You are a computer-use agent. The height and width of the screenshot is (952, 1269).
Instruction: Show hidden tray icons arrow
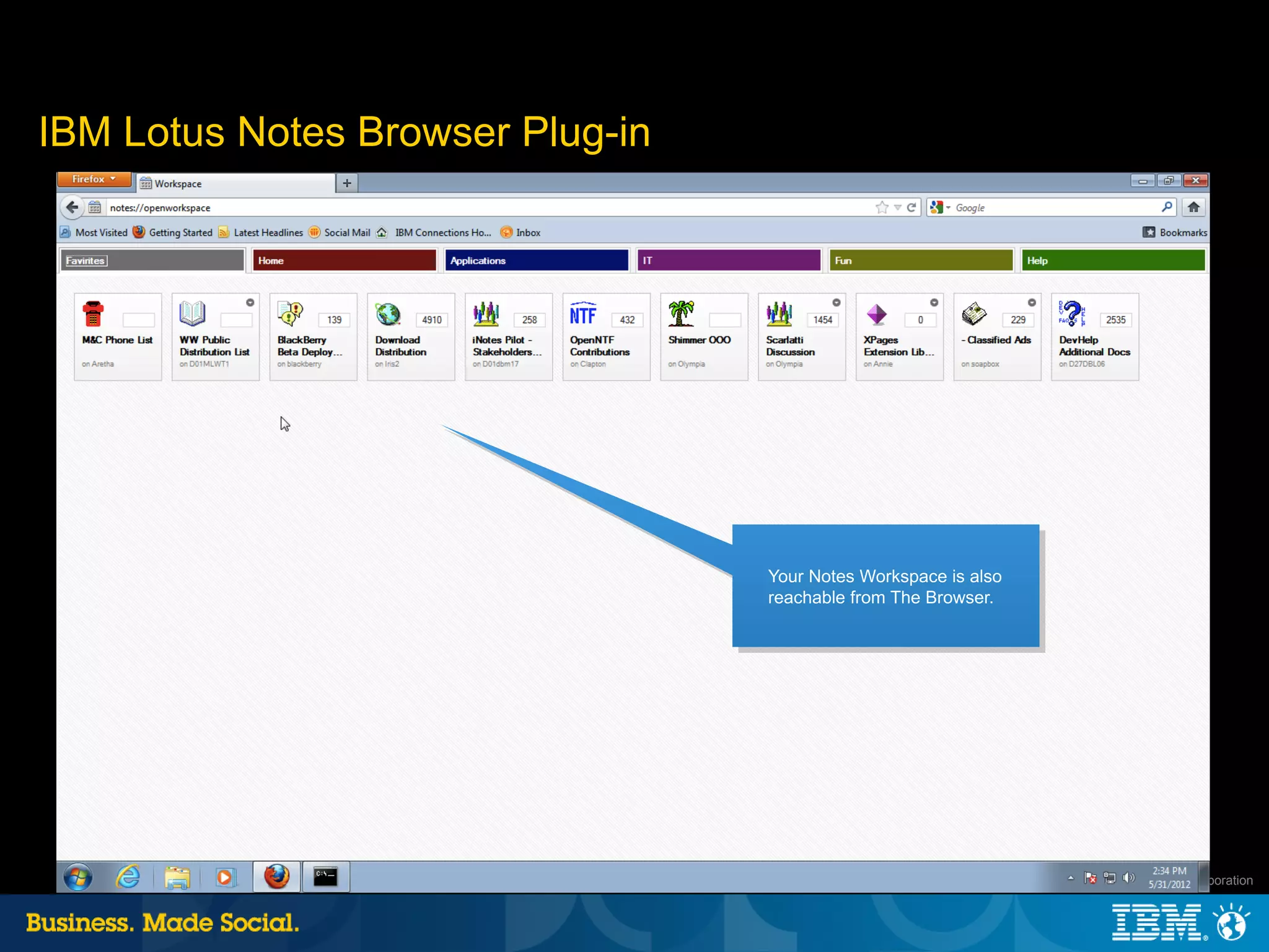[x=1071, y=878]
